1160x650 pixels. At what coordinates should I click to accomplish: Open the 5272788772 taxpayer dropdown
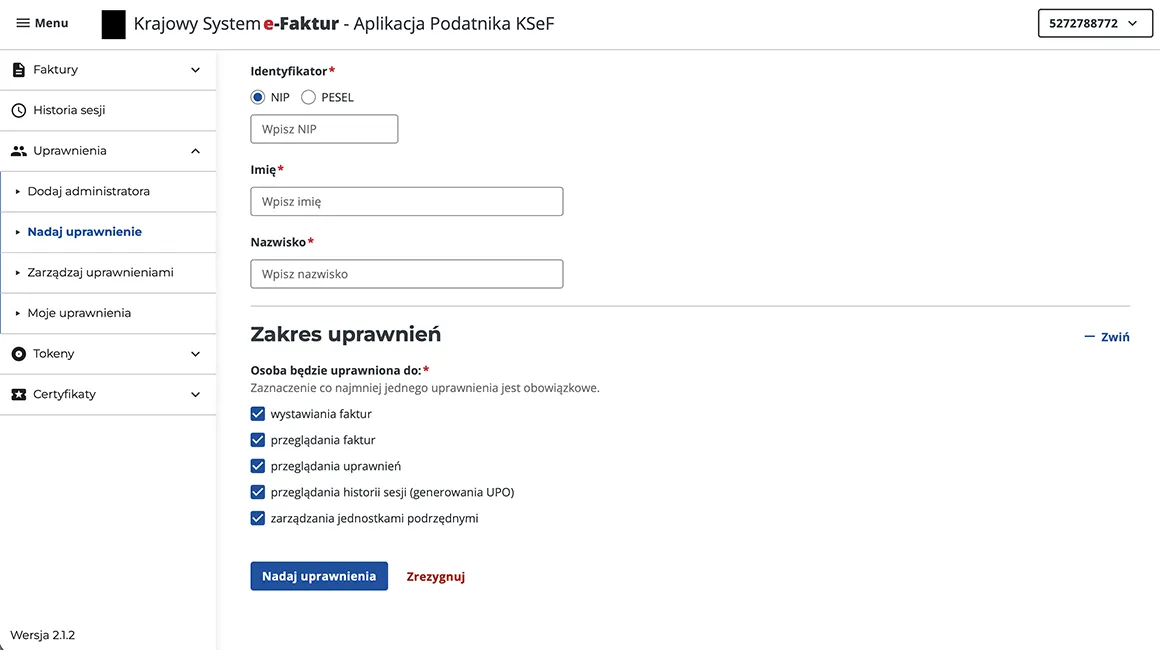click(1095, 22)
